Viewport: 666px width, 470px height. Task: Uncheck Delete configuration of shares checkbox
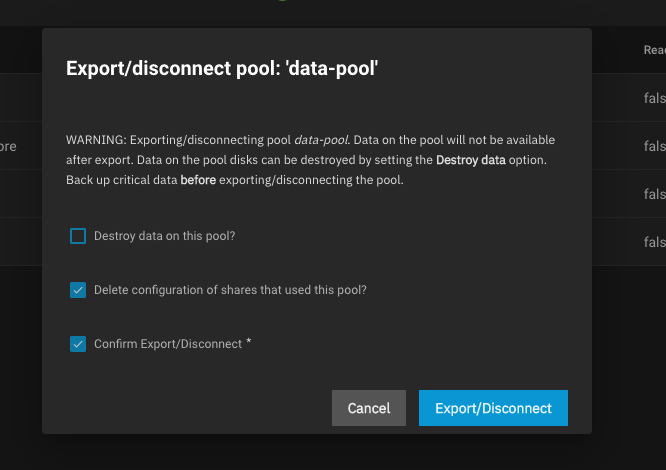click(78, 290)
